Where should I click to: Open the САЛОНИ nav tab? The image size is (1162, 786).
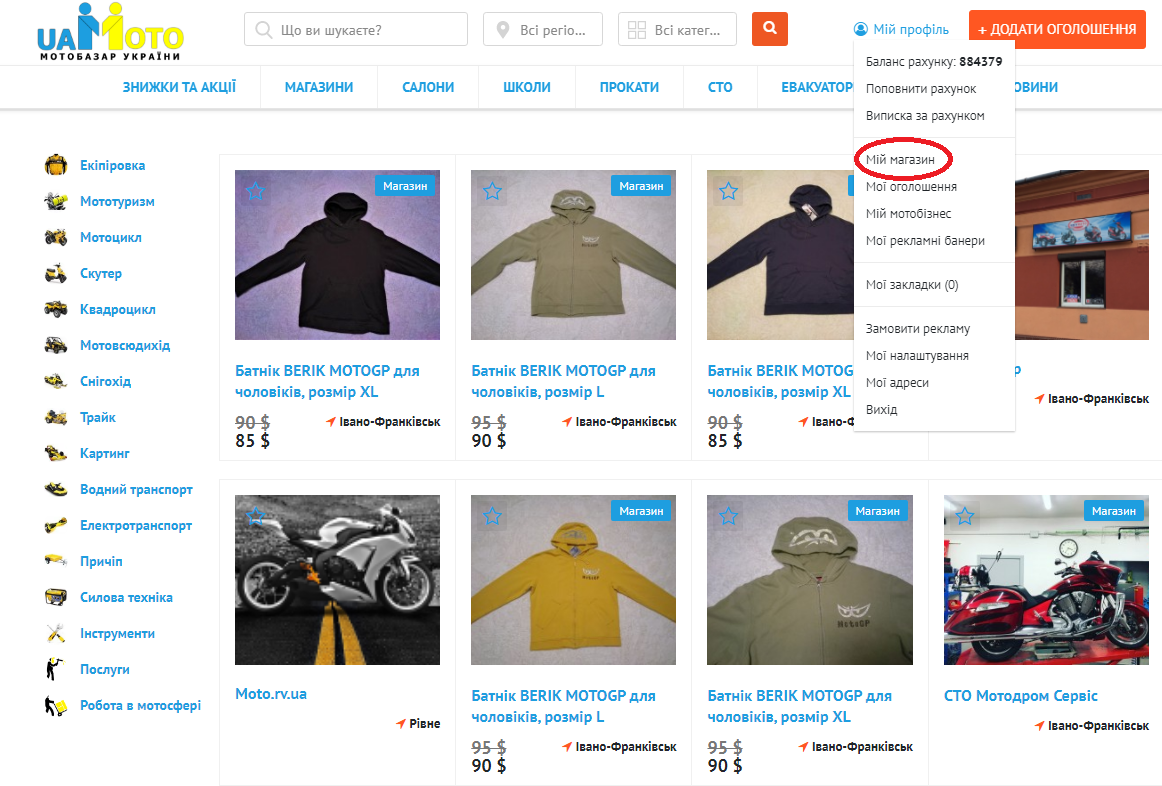click(428, 87)
